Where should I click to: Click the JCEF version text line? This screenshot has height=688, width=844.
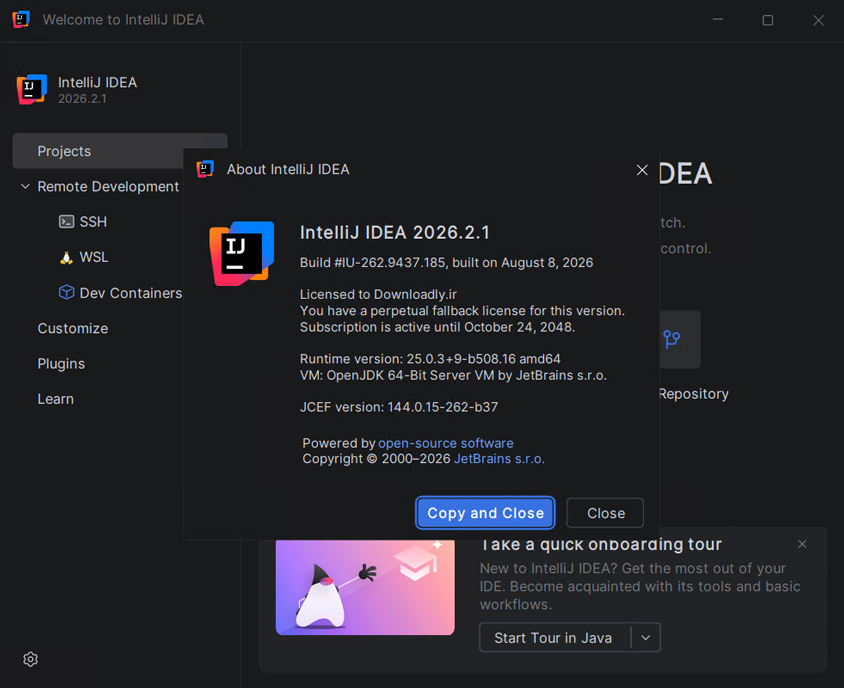click(398, 407)
